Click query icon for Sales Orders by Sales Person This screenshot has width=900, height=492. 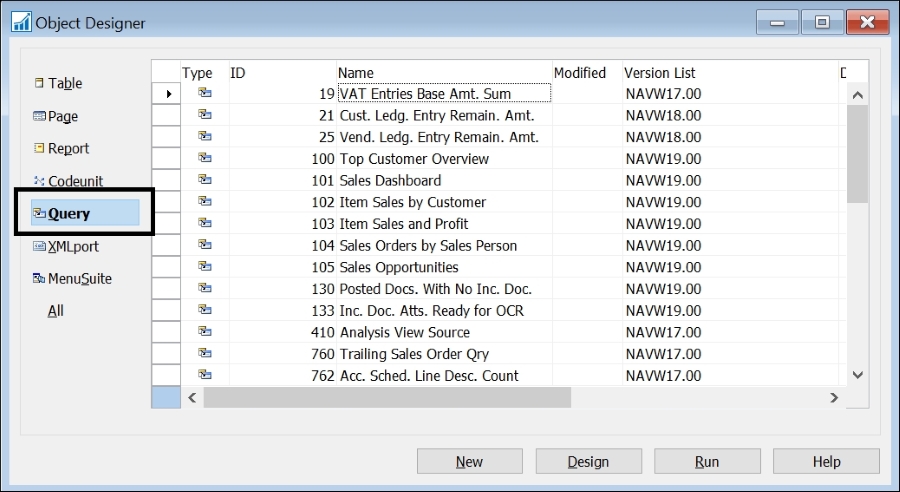click(205, 245)
